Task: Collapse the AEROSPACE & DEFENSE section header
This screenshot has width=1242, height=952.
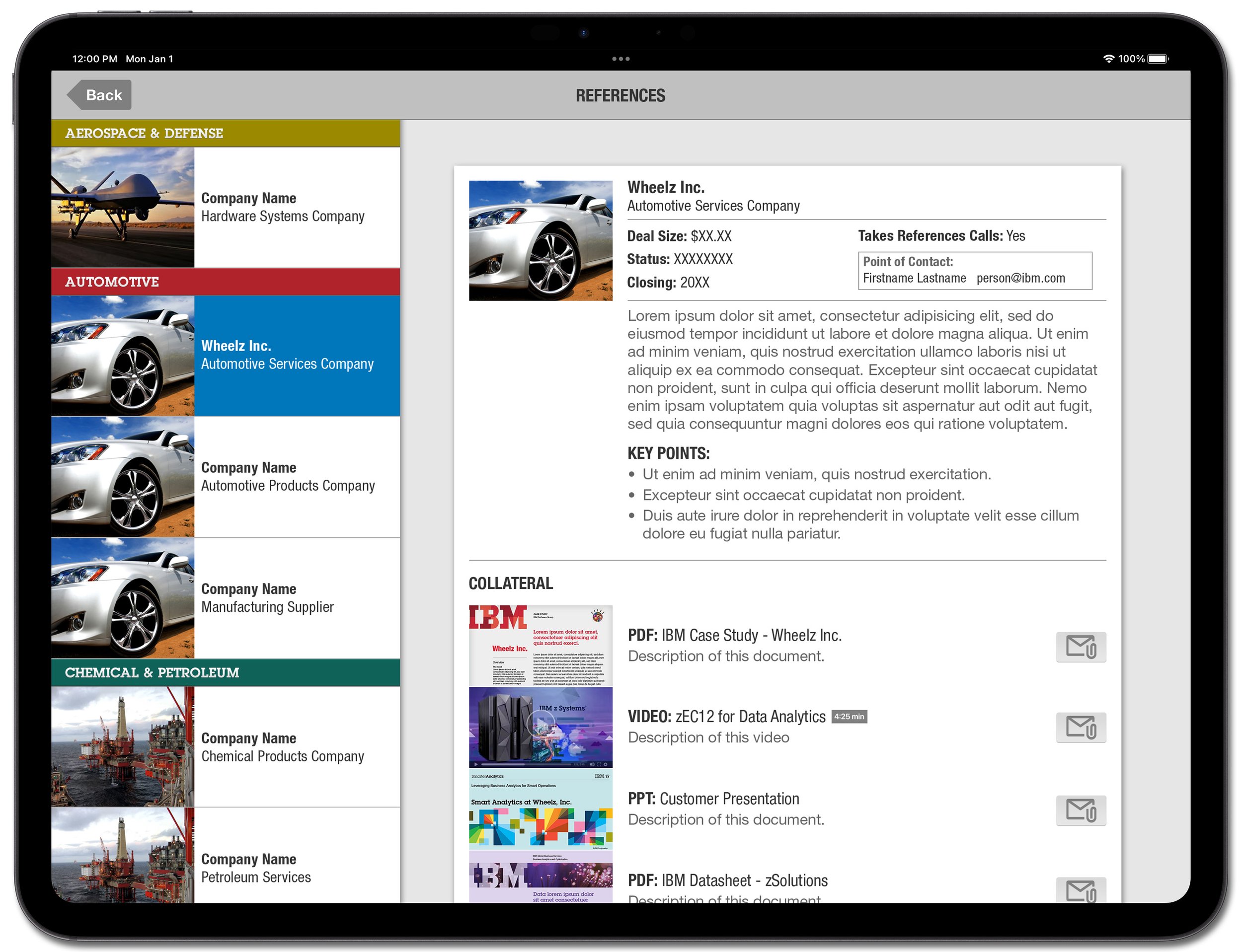Action: click(226, 134)
